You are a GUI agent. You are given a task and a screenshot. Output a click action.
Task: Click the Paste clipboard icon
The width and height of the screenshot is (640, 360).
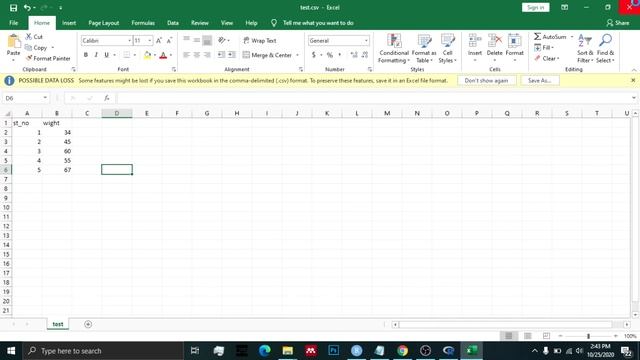point(13,42)
